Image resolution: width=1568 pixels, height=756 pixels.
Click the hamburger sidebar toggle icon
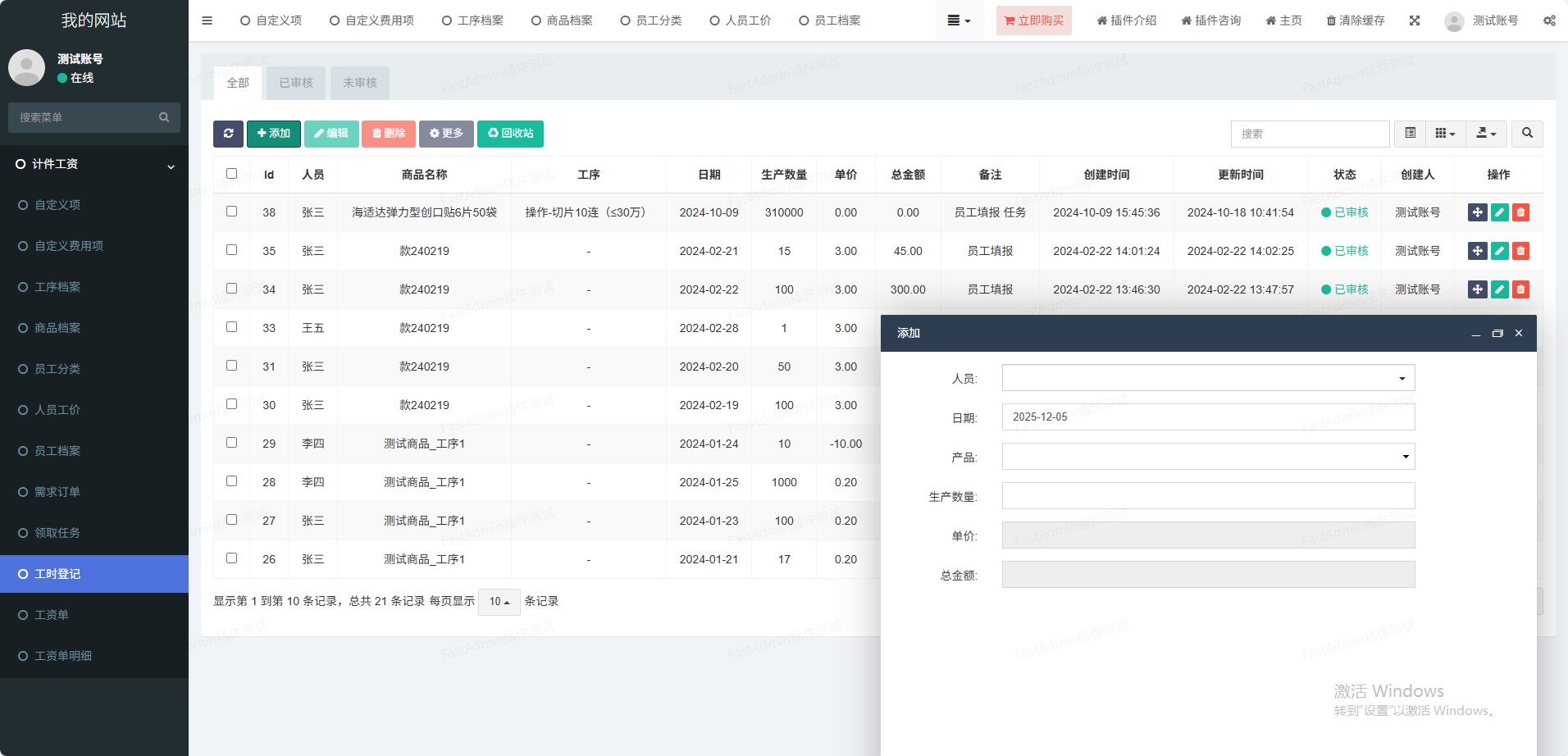point(207,20)
